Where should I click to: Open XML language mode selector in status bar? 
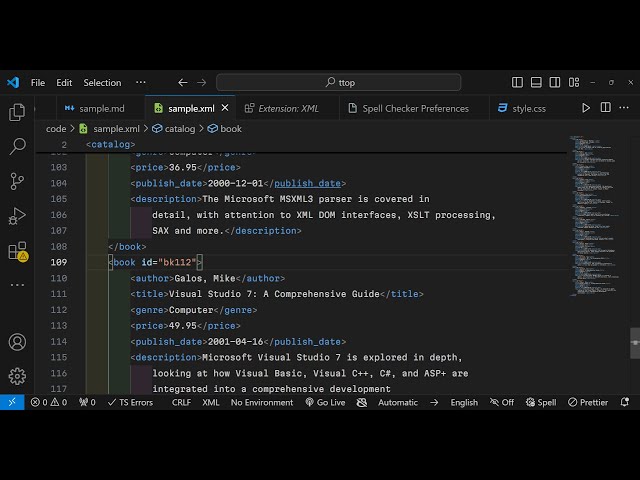[x=210, y=402]
